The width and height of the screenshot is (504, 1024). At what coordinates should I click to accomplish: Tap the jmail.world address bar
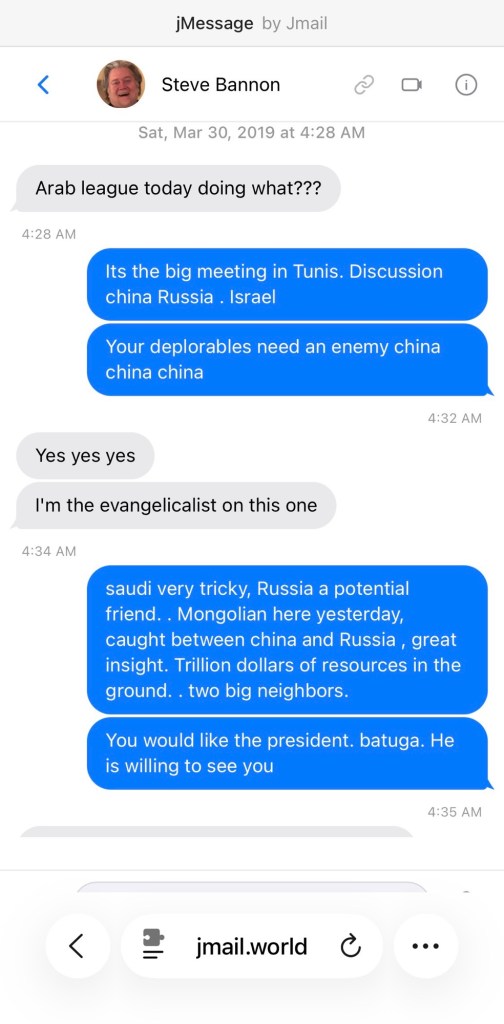[251, 946]
